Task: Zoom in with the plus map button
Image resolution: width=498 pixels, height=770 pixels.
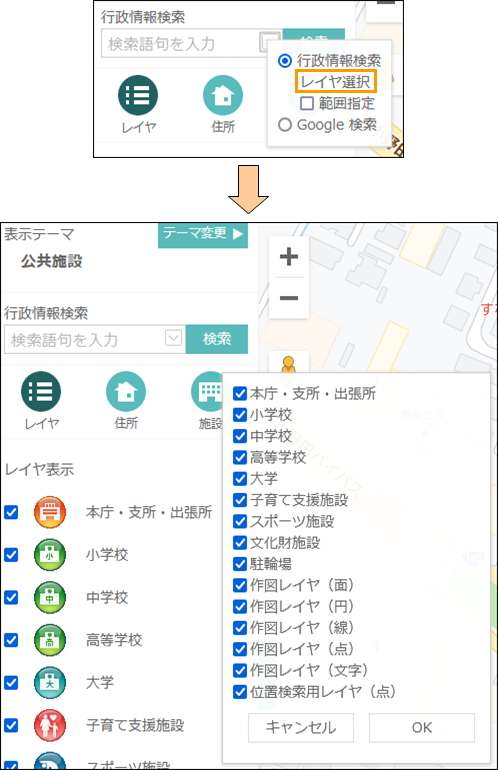Action: (x=289, y=257)
